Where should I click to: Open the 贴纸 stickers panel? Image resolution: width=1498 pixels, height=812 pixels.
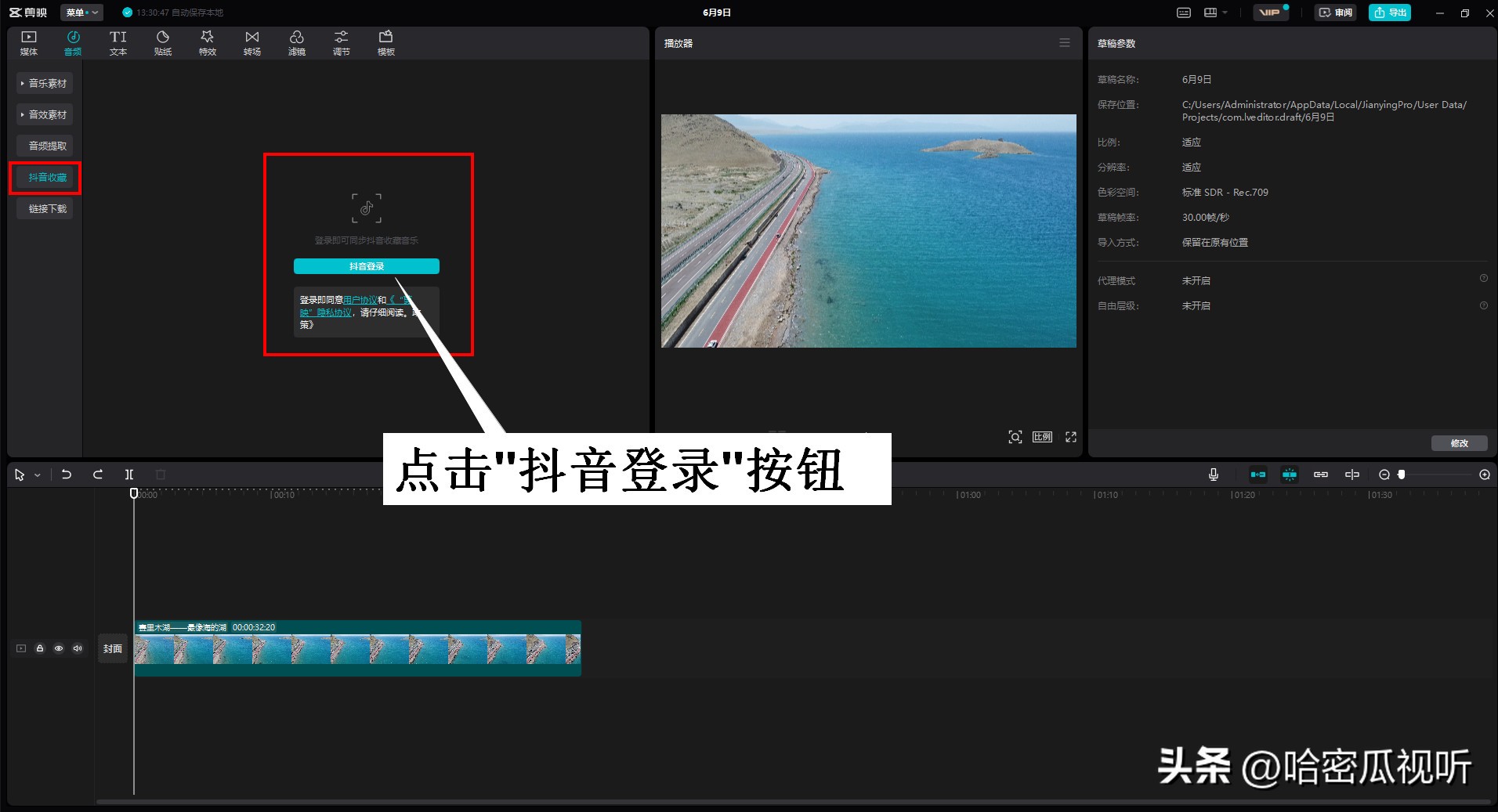[x=163, y=42]
